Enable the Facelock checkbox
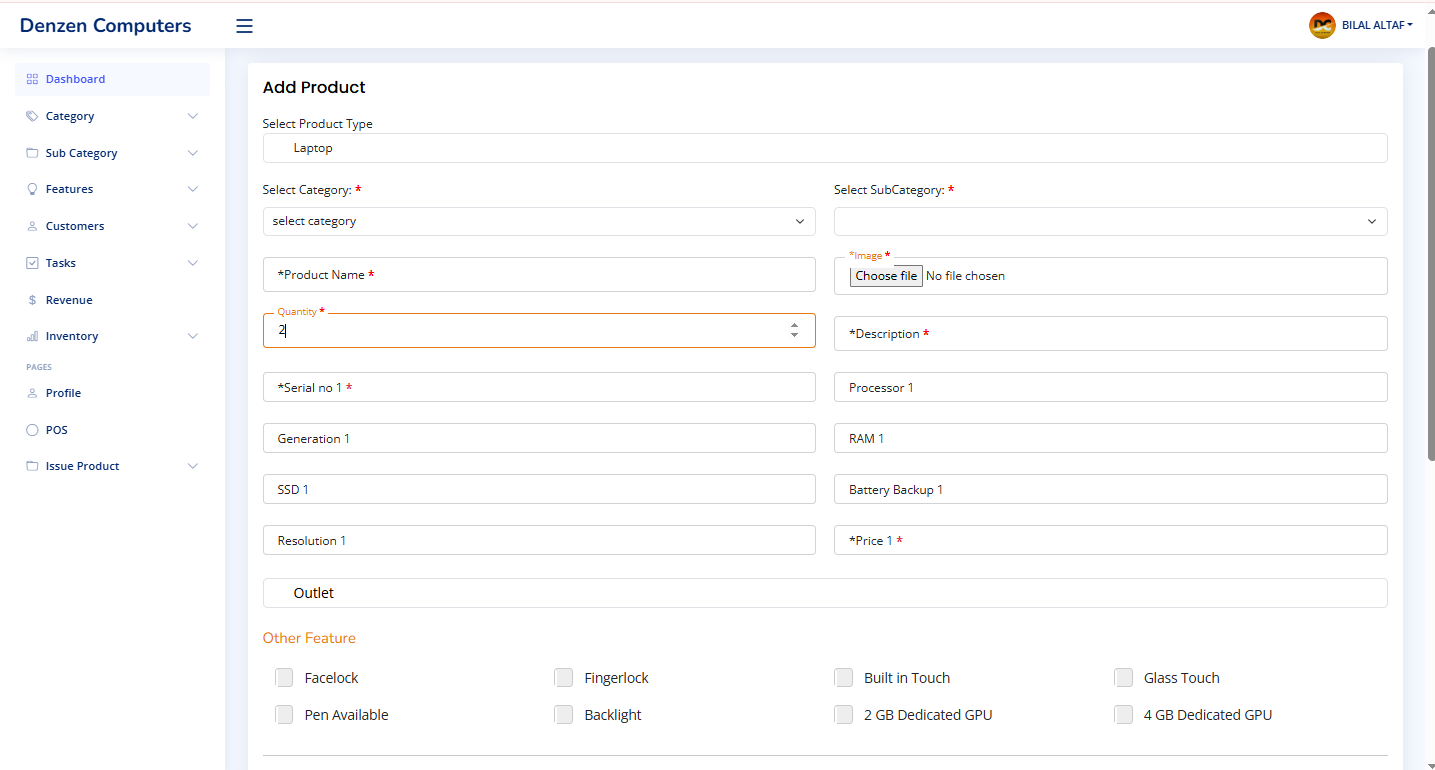 284,677
